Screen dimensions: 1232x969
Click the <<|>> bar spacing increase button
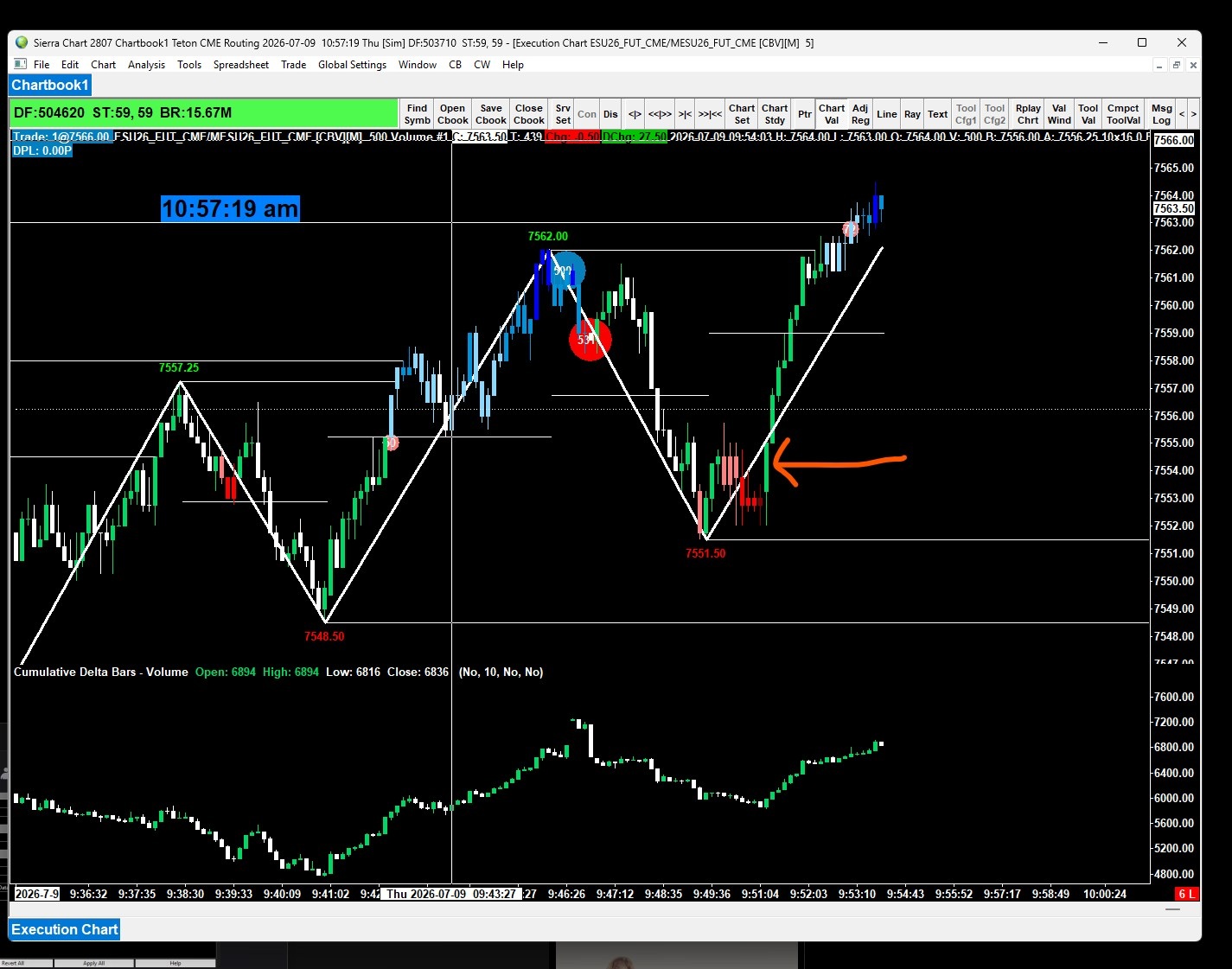pos(660,114)
